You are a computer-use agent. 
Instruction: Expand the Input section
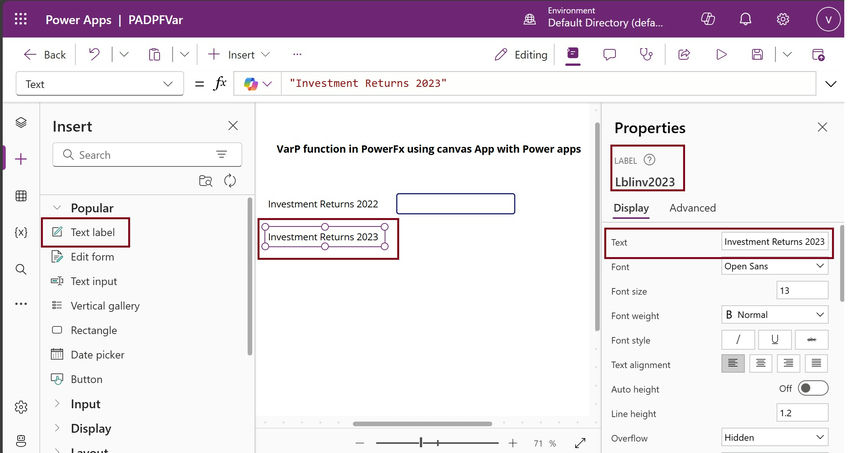[x=56, y=404]
